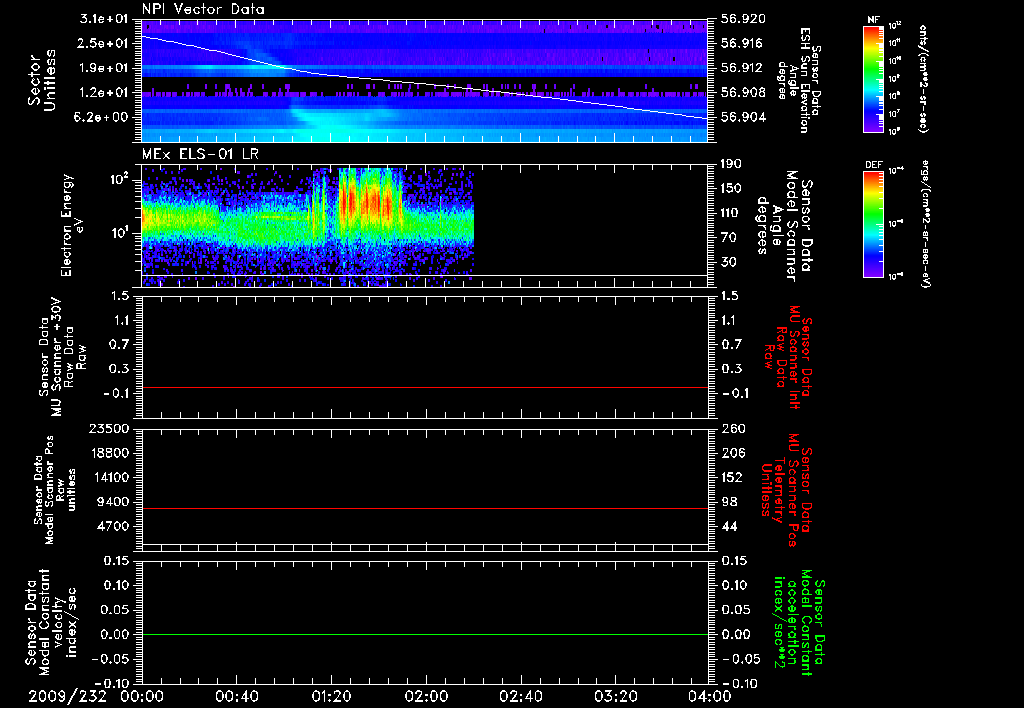This screenshot has height=708, width=1024.
Task: Select the '260' telemetry tick label
Action: tap(731, 429)
